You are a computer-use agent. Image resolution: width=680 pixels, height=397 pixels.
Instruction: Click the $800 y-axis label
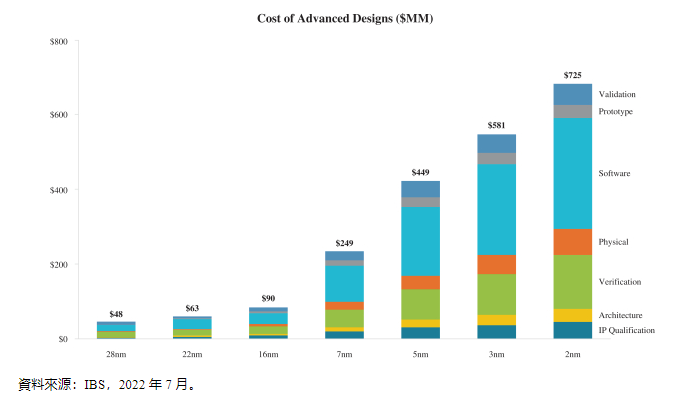pyautogui.click(x=59, y=42)
